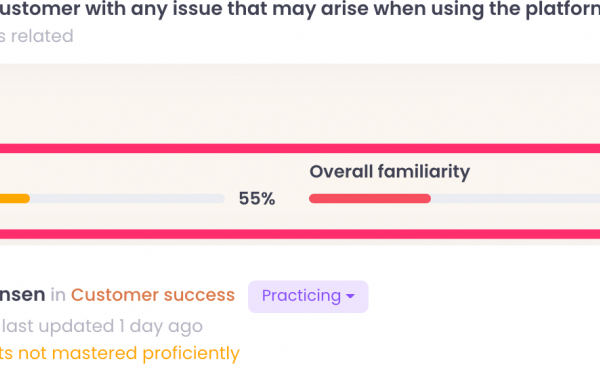The height and width of the screenshot is (374, 600).
Task: Click the bottom pink highlight border
Action: pyautogui.click(x=300, y=234)
